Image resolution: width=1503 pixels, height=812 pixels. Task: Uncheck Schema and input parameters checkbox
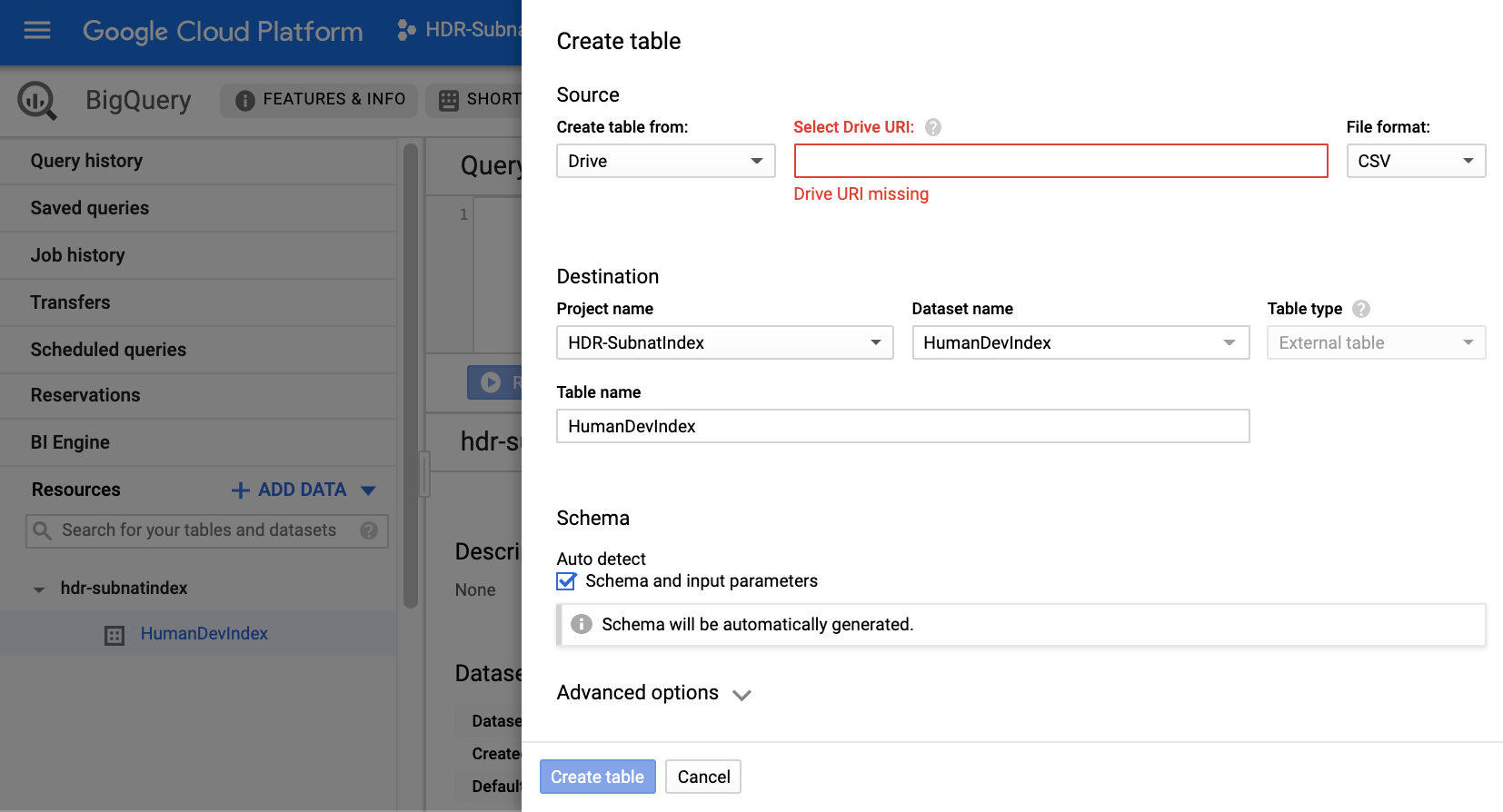566,581
